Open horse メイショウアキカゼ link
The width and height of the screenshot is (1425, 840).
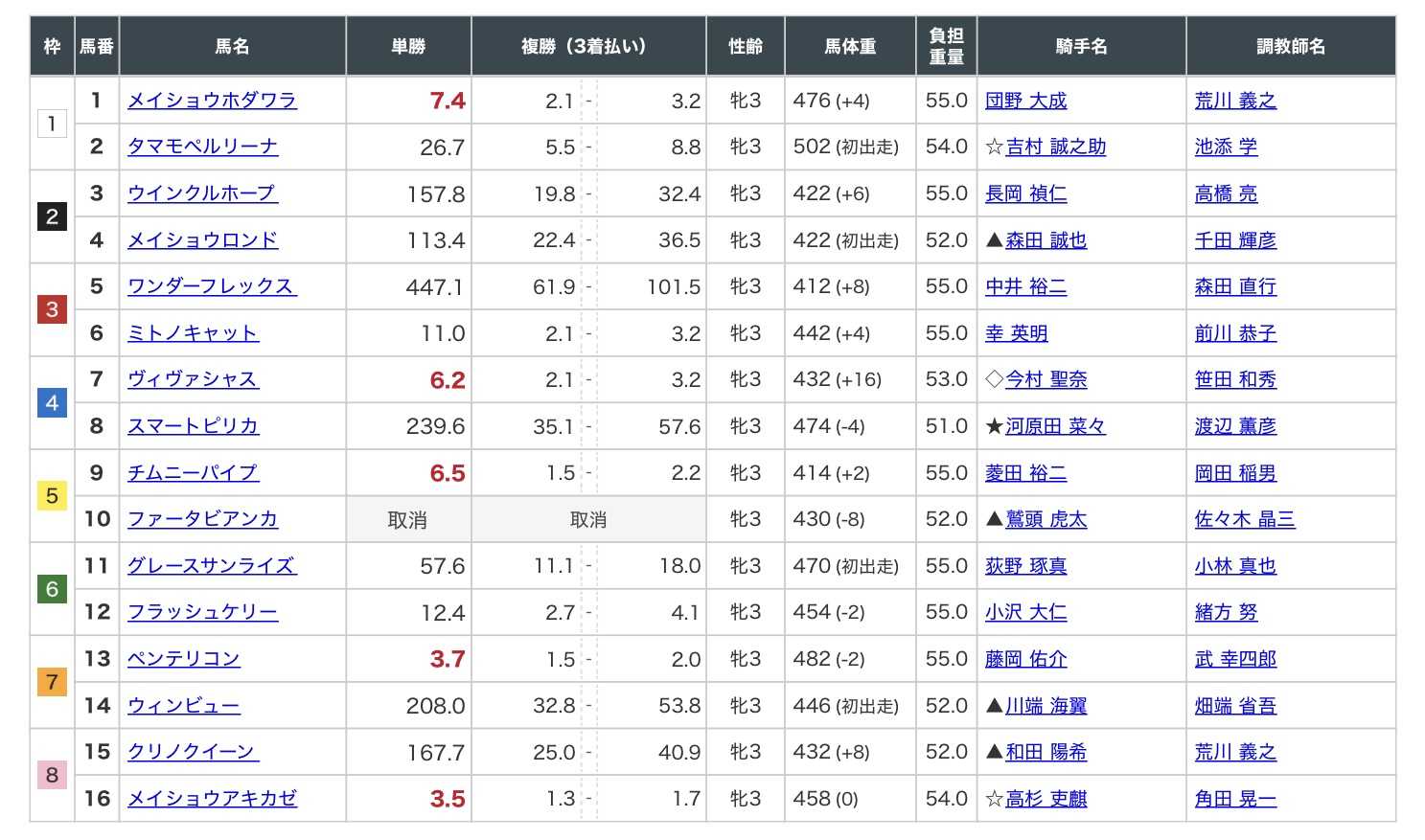212,799
